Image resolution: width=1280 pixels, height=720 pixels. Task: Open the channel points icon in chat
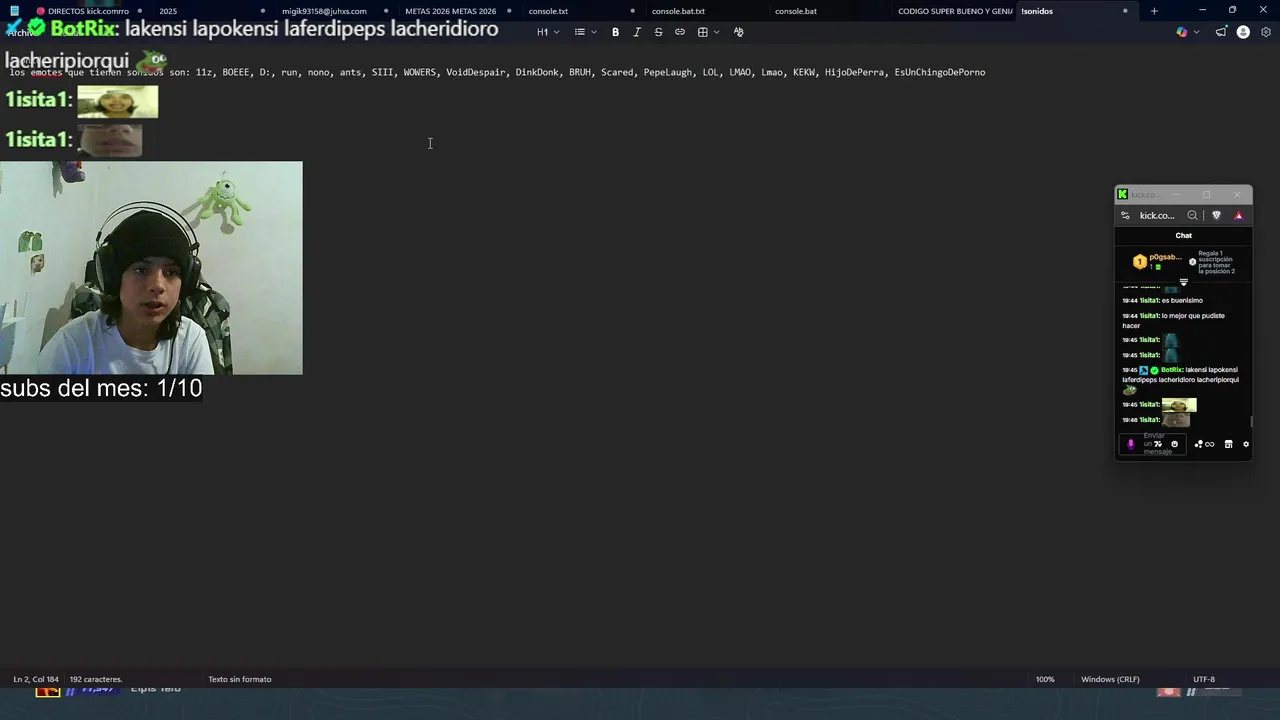click(x=1204, y=444)
